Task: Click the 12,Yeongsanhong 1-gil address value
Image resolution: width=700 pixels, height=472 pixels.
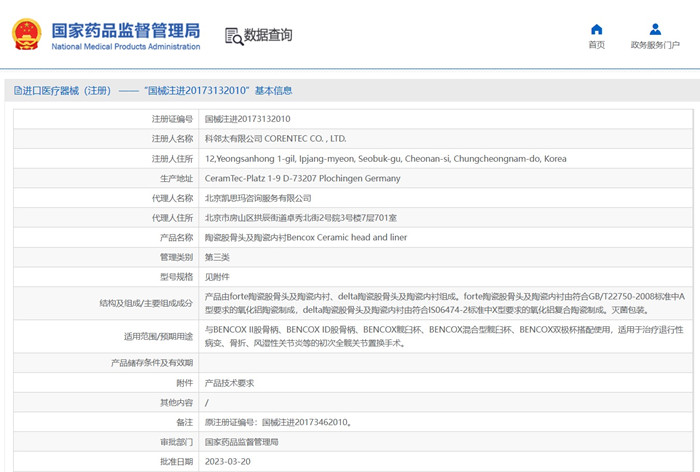Action: pos(385,159)
